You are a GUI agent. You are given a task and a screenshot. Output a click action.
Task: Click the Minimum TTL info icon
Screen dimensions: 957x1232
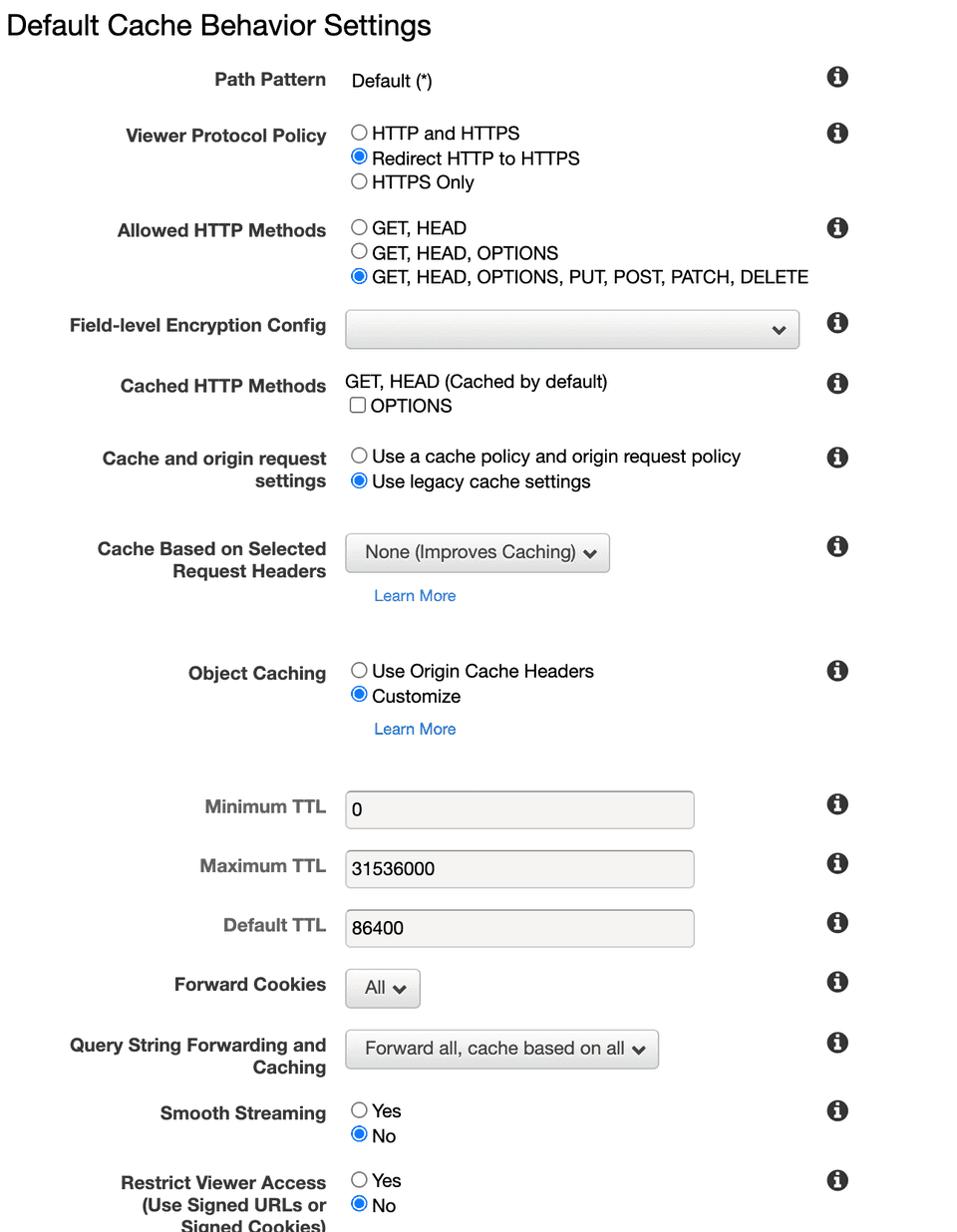(x=837, y=804)
